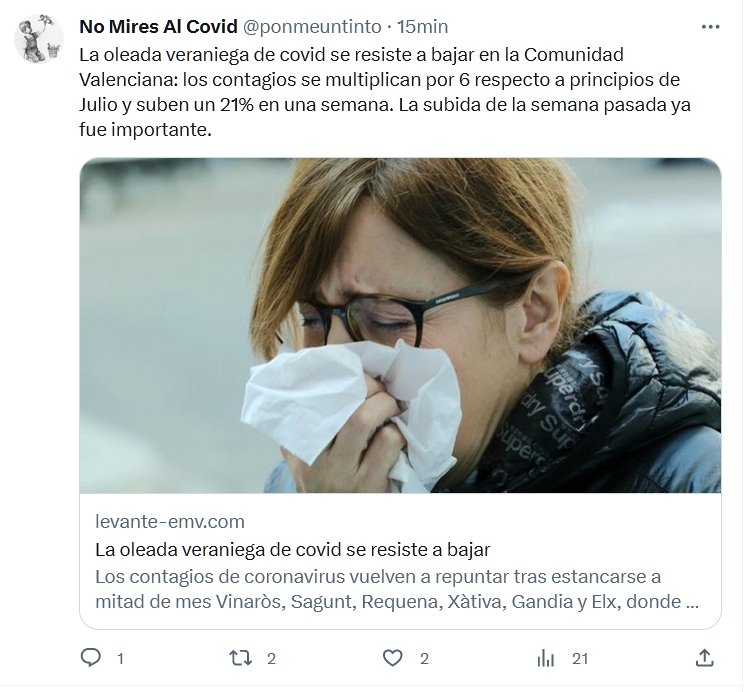
Task: Click the retweet arrows icon
Action: coord(240,658)
